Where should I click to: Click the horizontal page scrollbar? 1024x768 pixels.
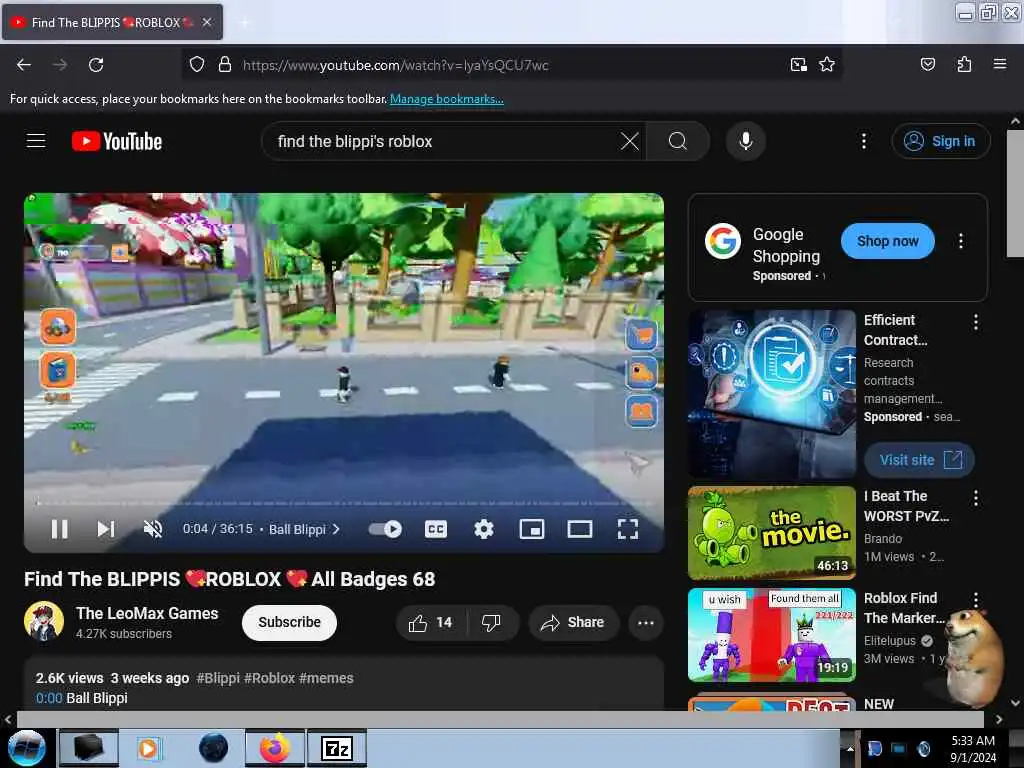point(500,719)
